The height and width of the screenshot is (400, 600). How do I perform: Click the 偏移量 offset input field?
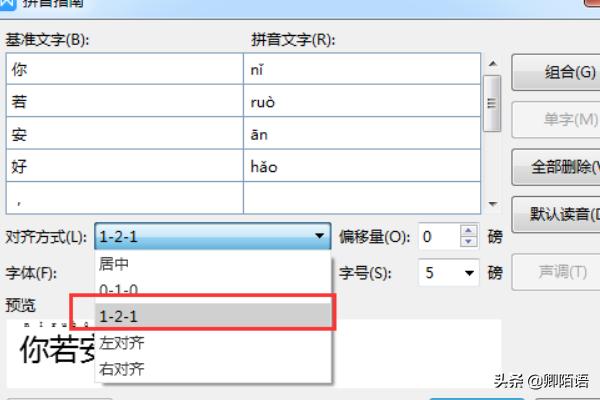(x=439, y=237)
